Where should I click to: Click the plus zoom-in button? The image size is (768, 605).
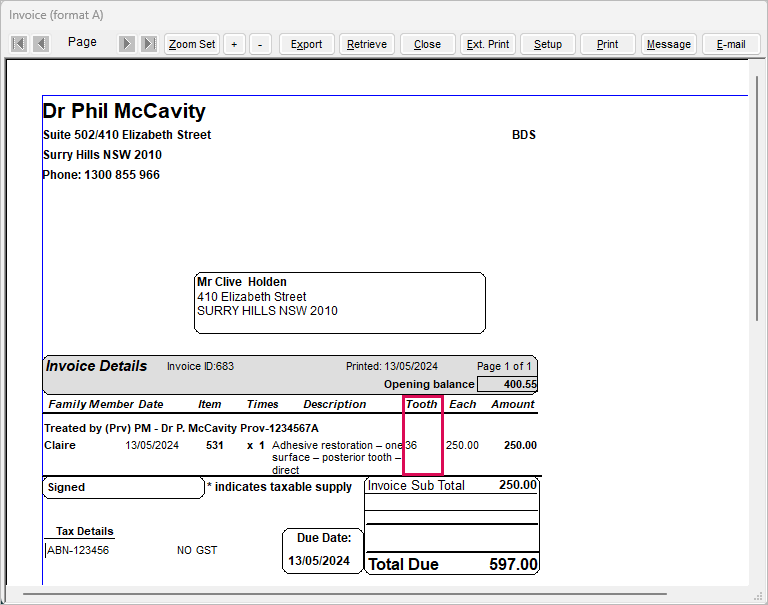pyautogui.click(x=234, y=44)
